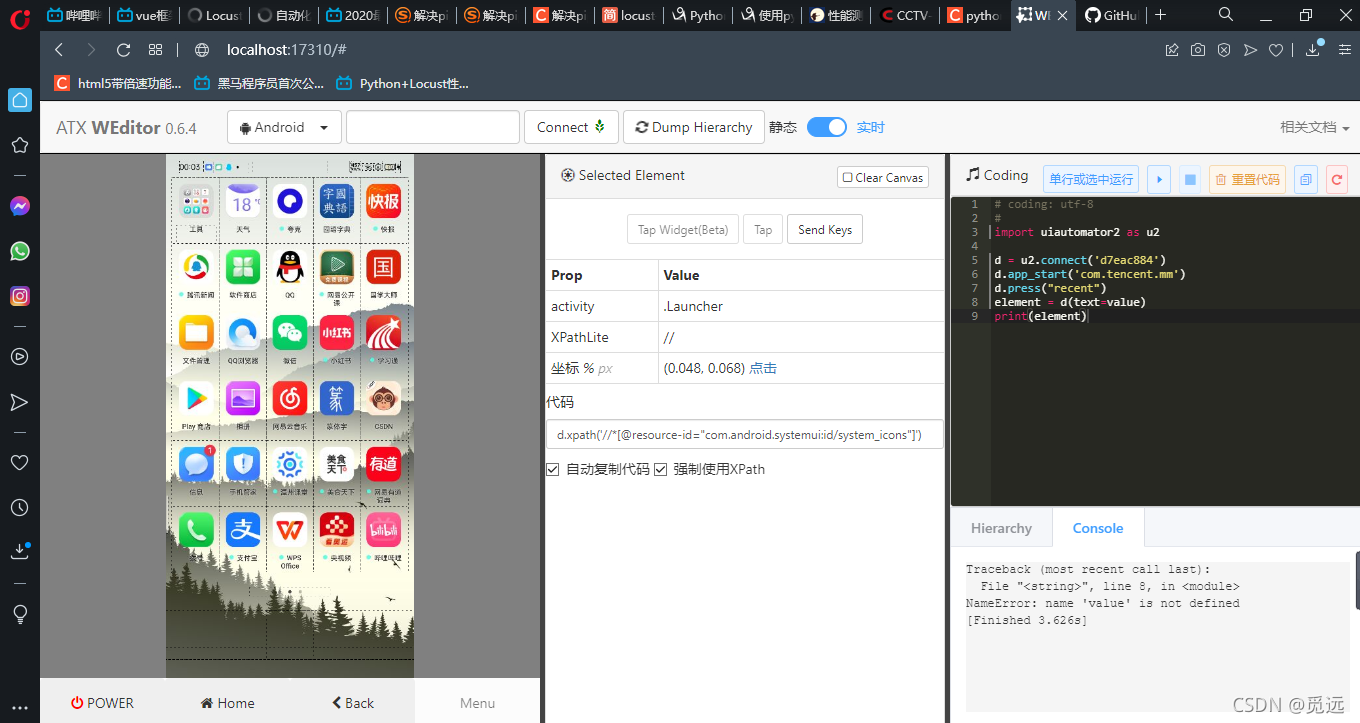This screenshot has width=1360, height=723.
Task: Open the html5带倍速功能 bookmark
Action: (x=118, y=84)
